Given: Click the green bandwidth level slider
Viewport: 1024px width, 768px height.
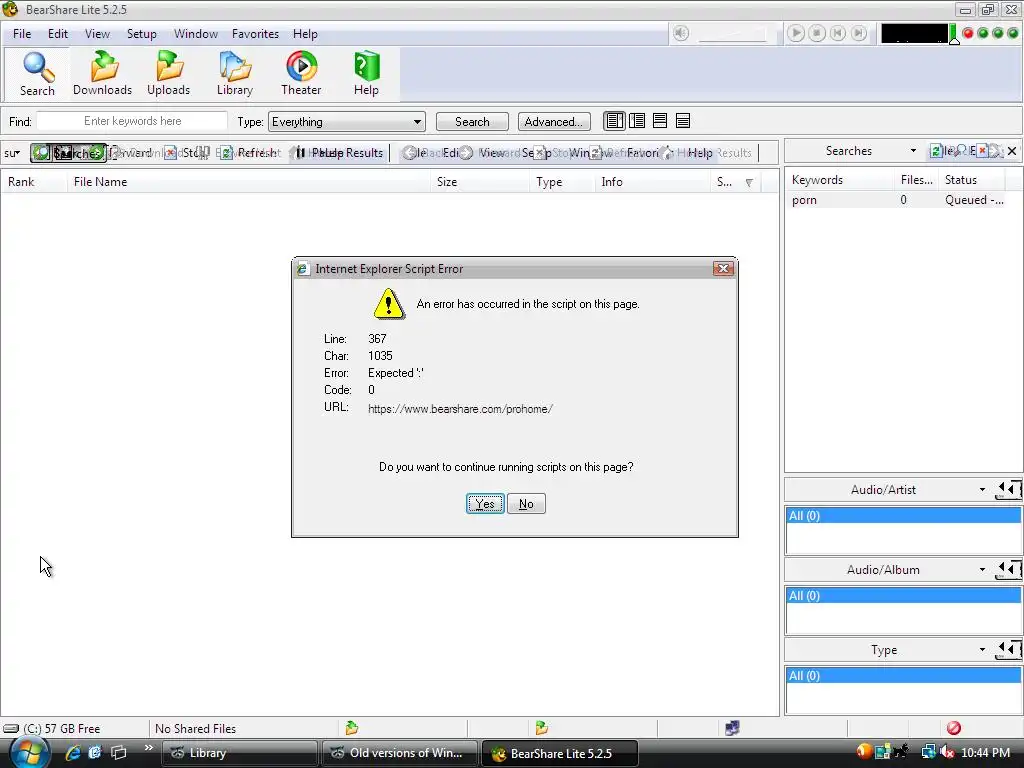Looking at the screenshot, I should coord(953,34).
